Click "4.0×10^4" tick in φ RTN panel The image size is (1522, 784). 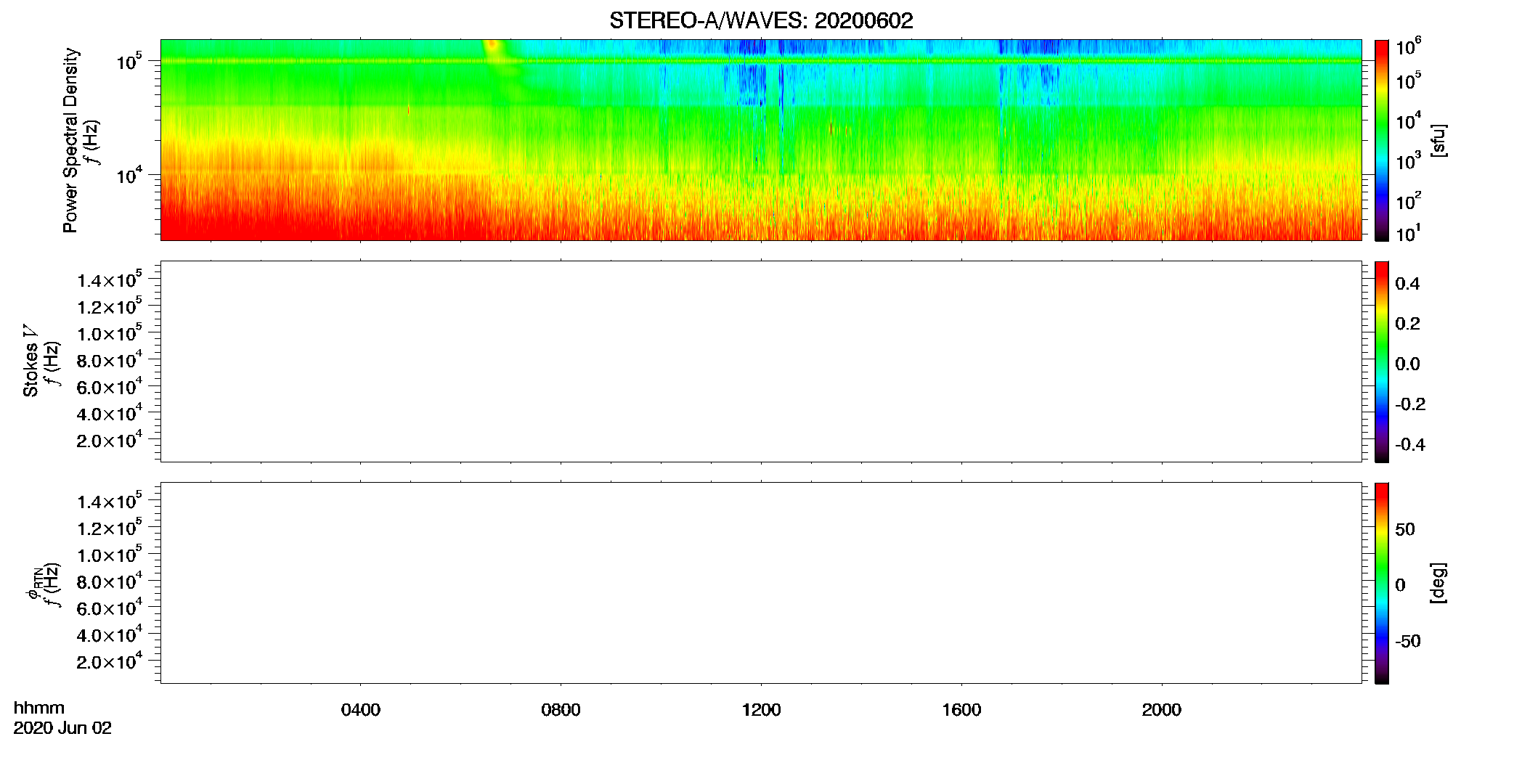point(110,634)
